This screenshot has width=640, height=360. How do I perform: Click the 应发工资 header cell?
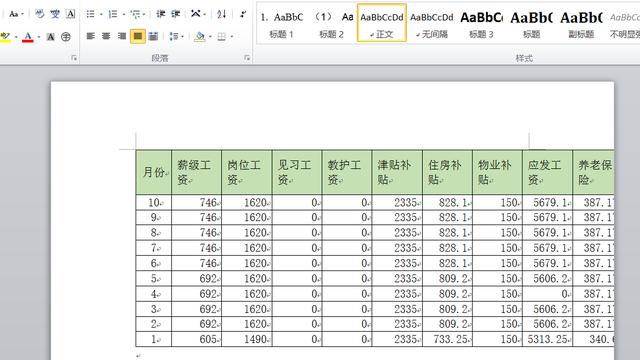[x=547, y=172]
